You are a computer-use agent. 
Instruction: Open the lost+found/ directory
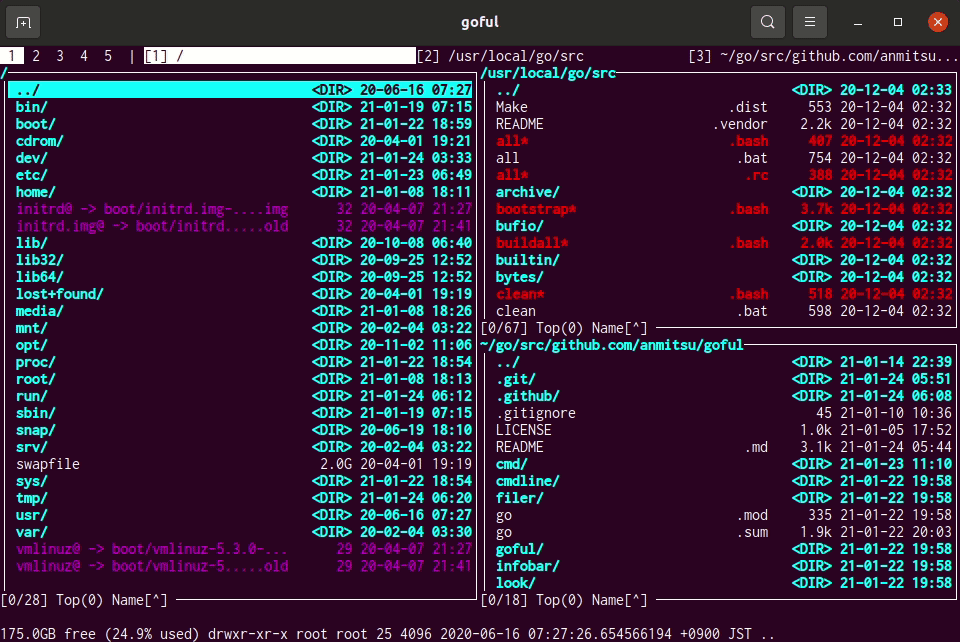pos(244,294)
